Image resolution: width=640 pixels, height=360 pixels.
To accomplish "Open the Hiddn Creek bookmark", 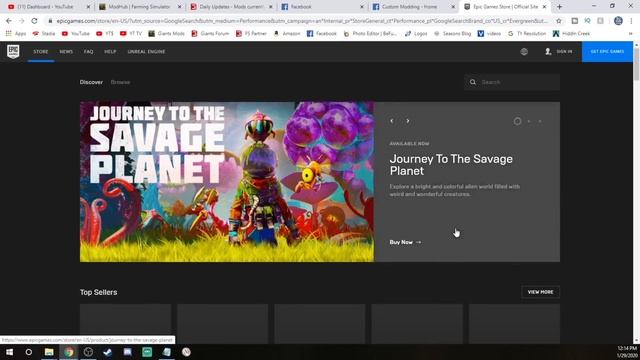I will (x=571, y=33).
